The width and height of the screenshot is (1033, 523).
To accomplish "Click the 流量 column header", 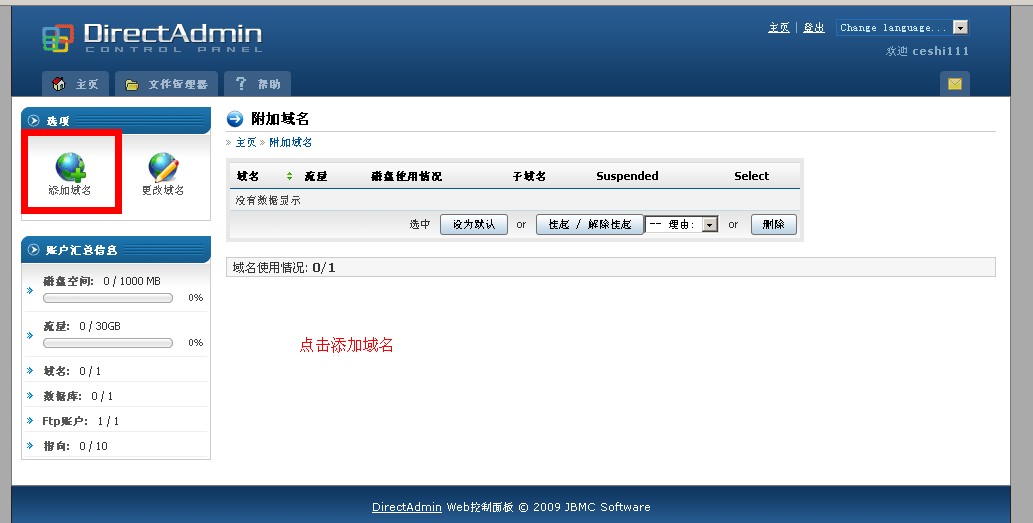I will (316, 176).
